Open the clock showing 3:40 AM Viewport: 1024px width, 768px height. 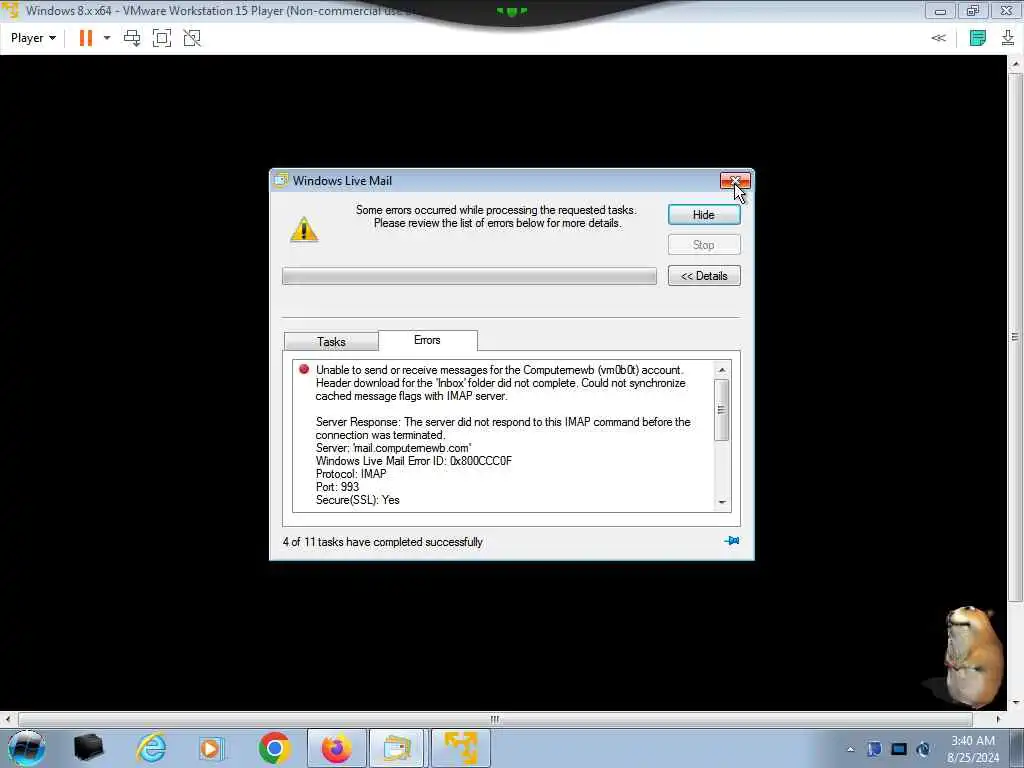click(973, 749)
